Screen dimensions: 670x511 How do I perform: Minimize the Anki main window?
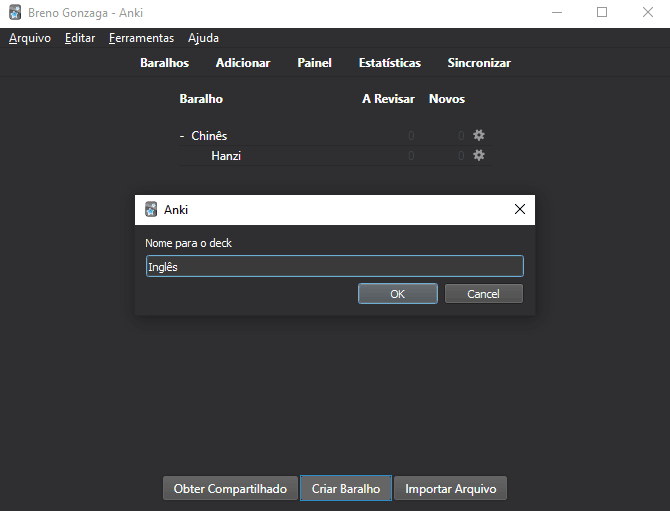557,12
